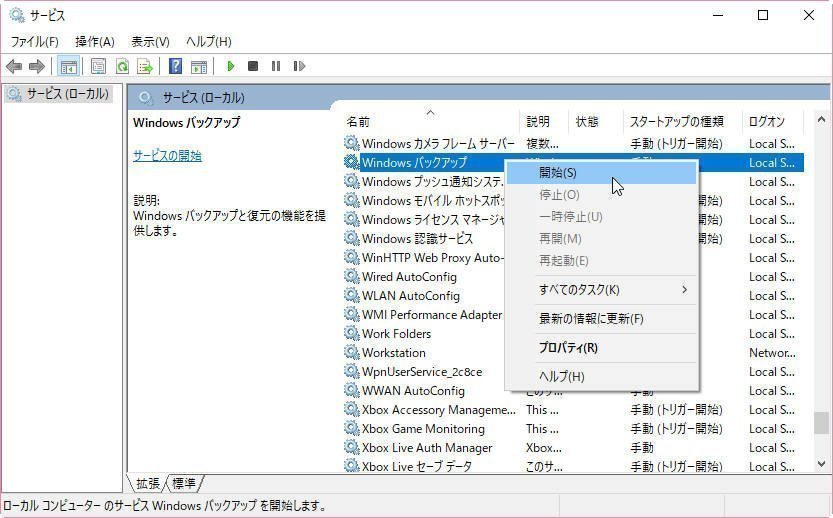833x518 pixels.
Task: Expand すべてのタスク(K) submenu
Action: (601, 290)
